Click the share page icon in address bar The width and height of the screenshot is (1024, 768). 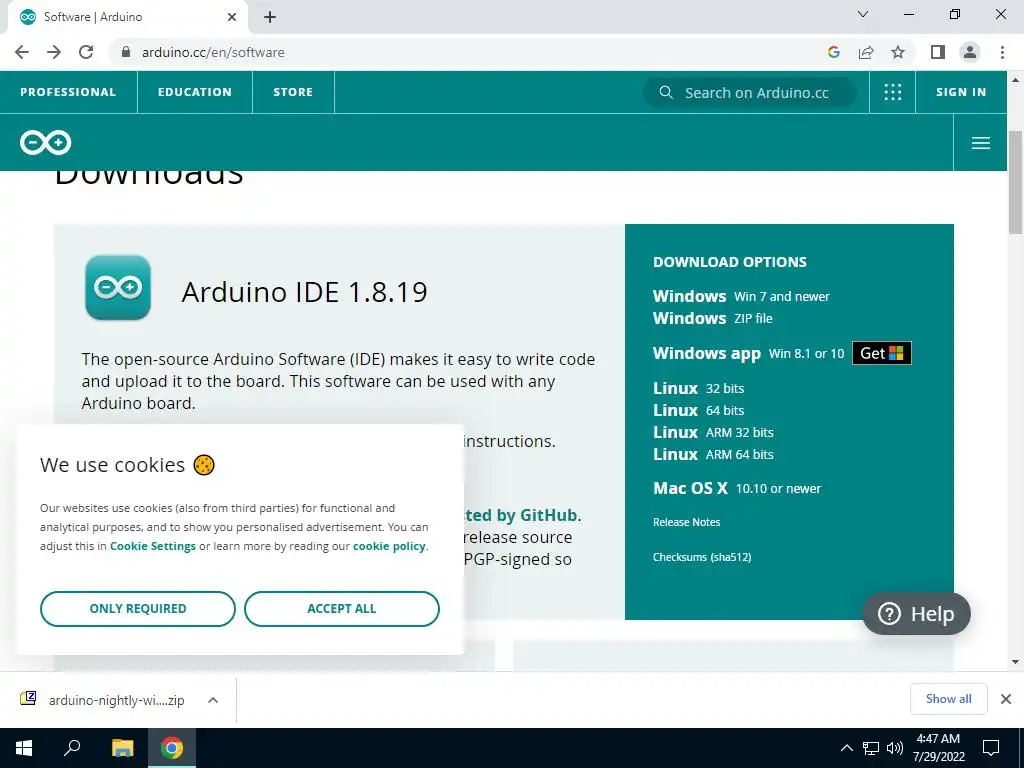coord(866,52)
